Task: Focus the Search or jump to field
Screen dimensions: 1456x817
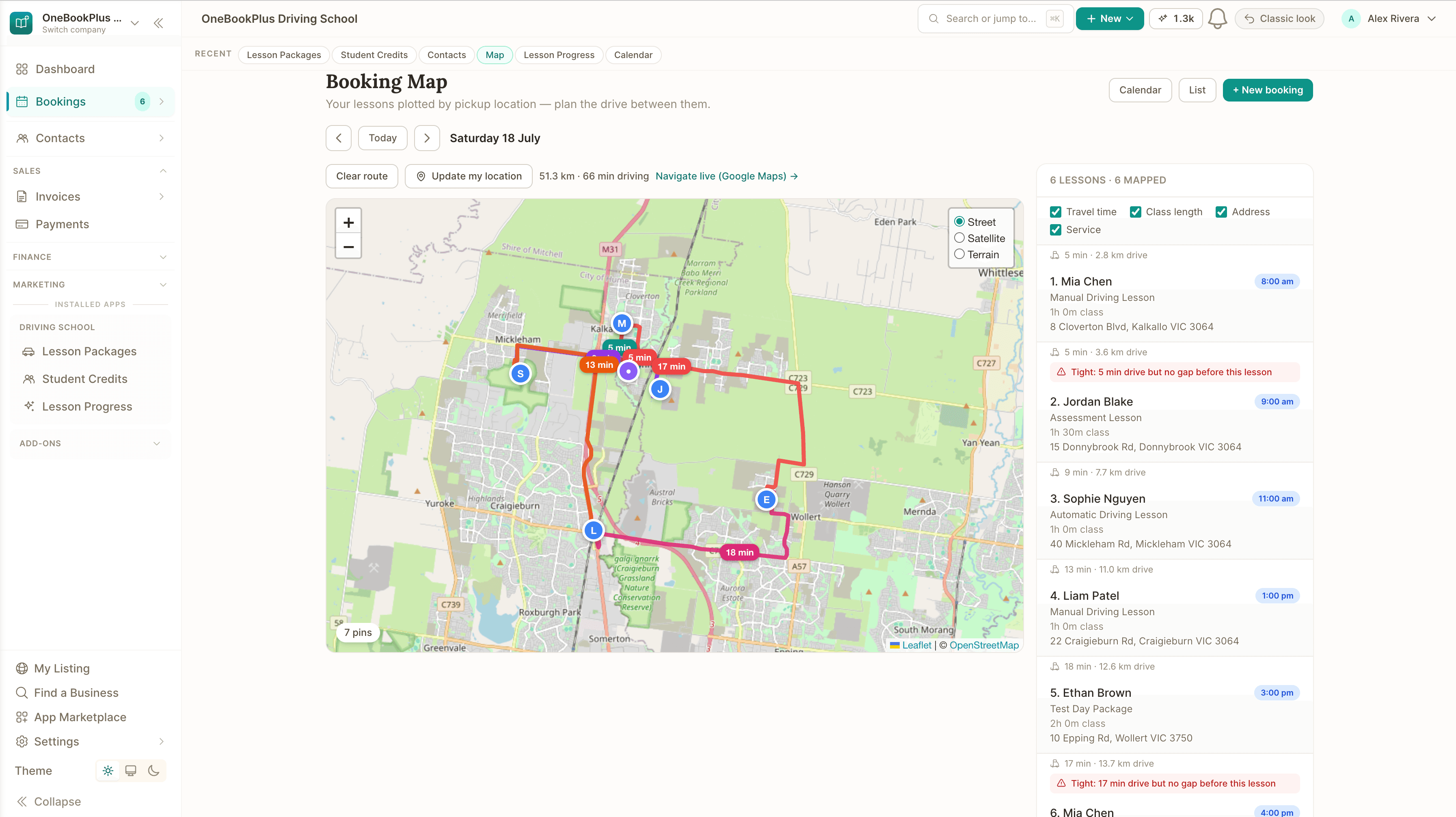Action: tap(995, 19)
